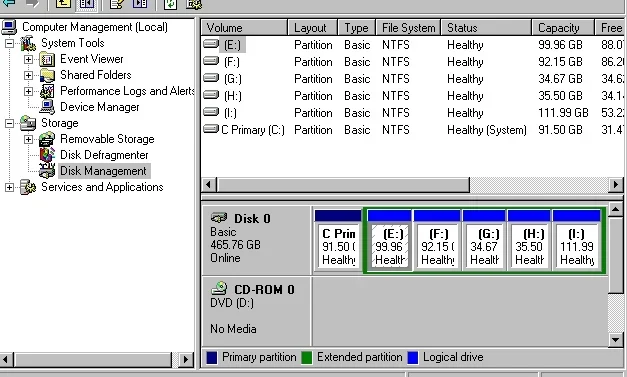627x377 pixels.
Task: Click the left arrow of the volume list scrollbar
Action: [x=208, y=185]
